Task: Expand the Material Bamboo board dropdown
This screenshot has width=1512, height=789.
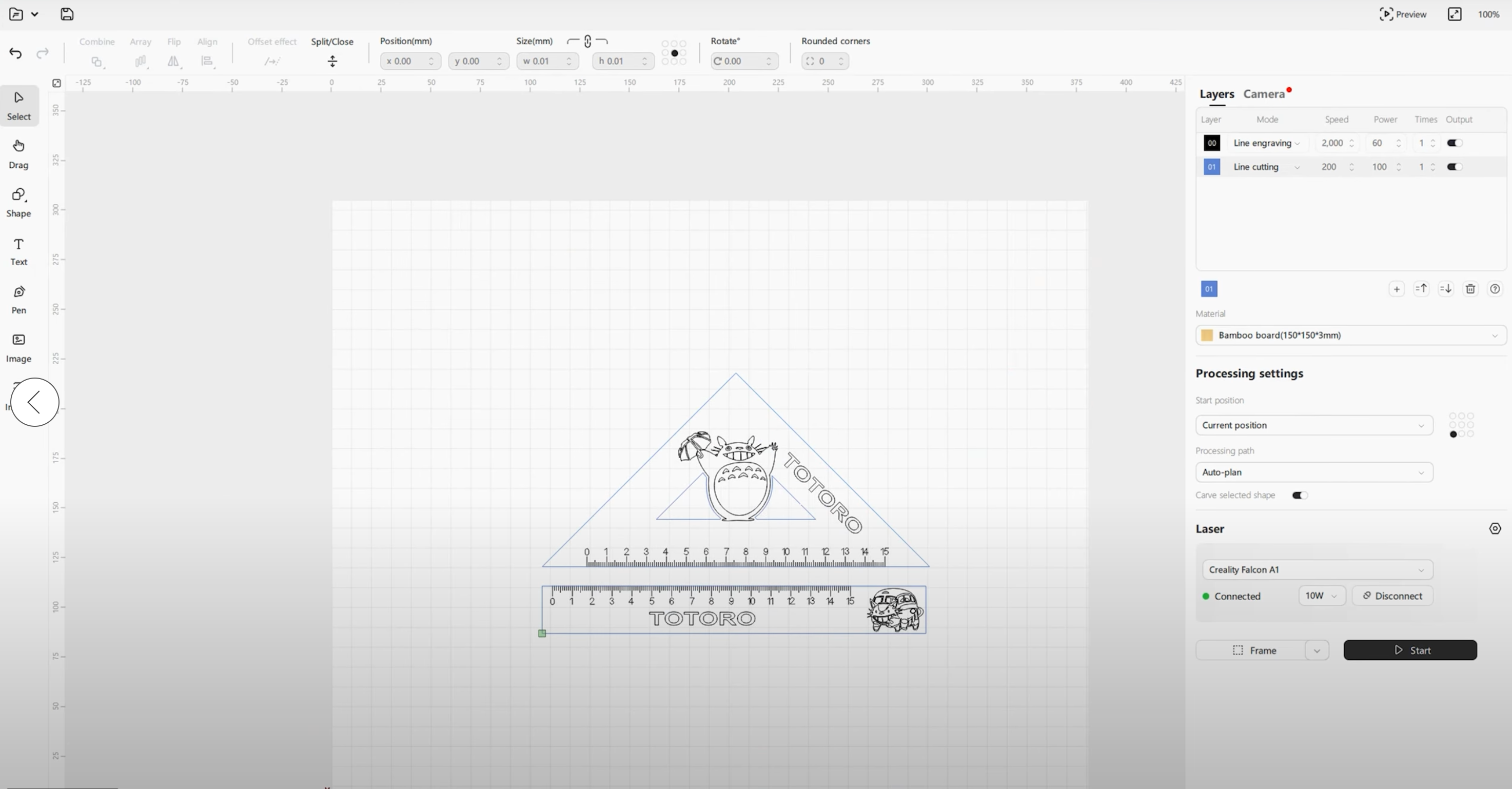Action: [x=1350, y=335]
